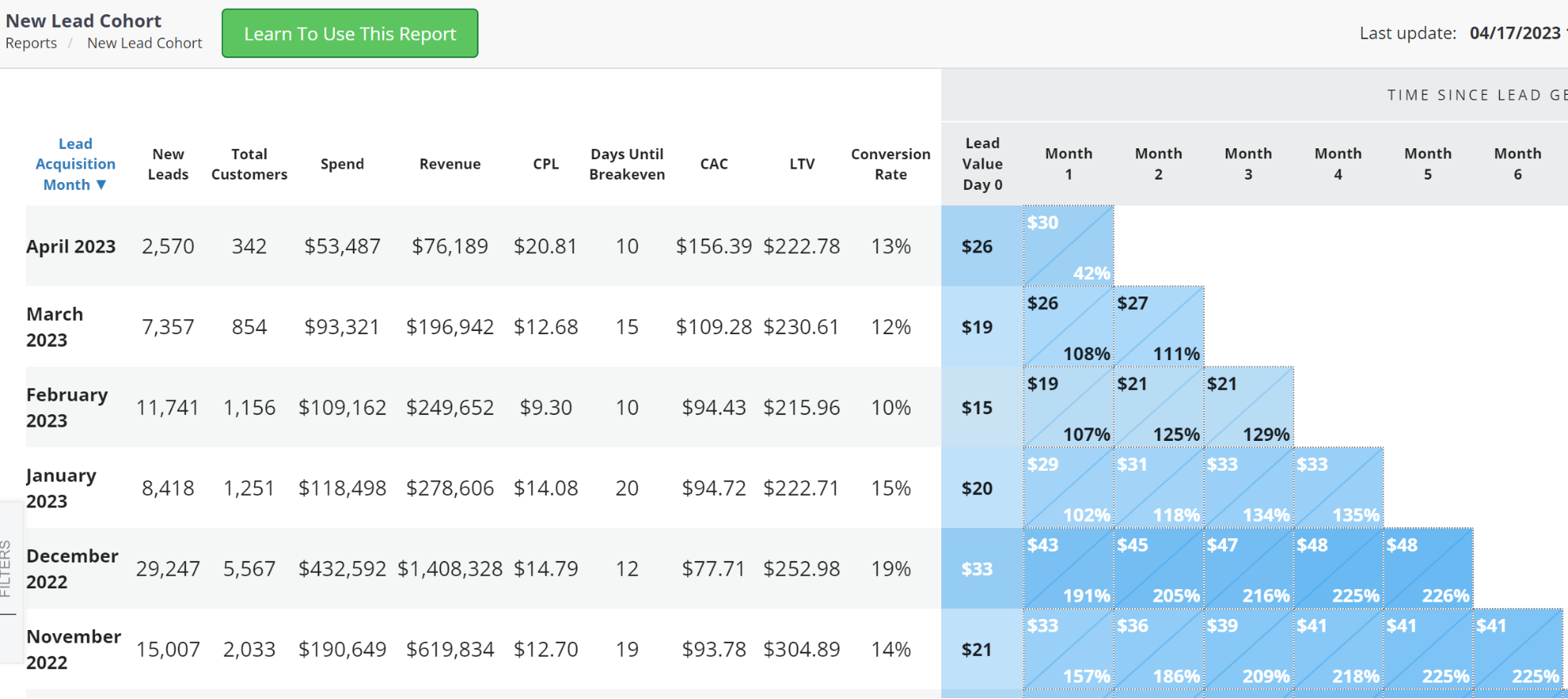Click January 2023 LTV $222.71

[x=802, y=488]
